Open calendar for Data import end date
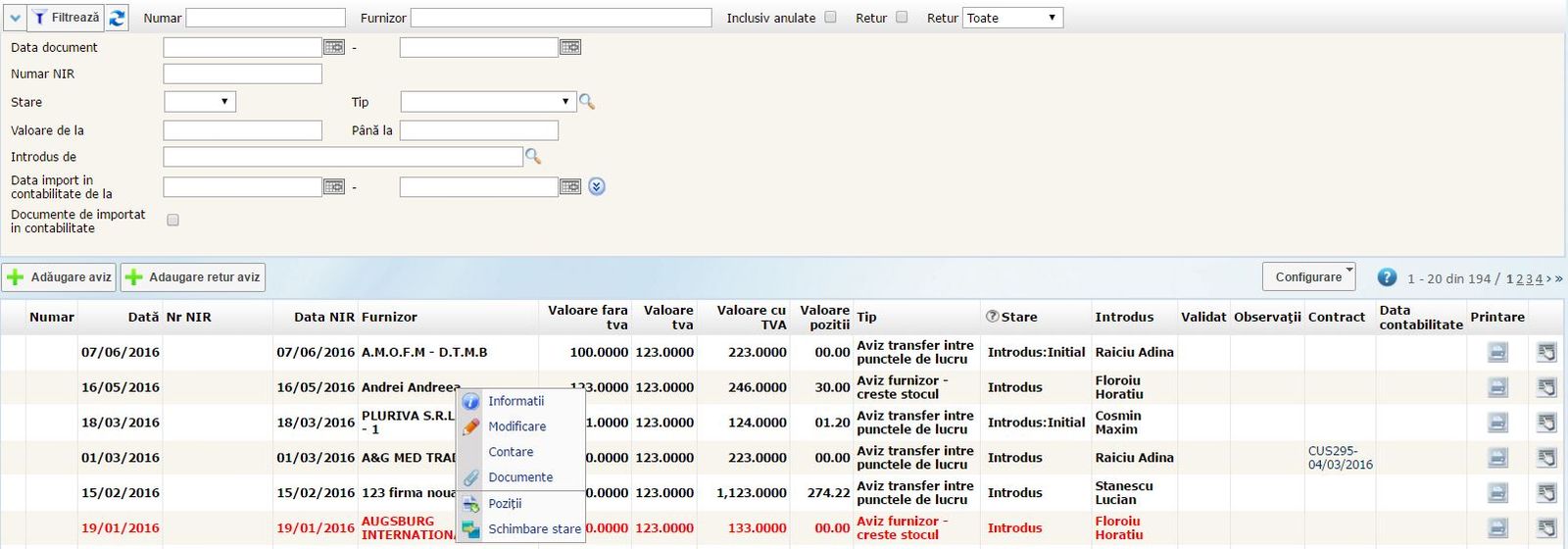The image size is (1568, 549). [570, 186]
